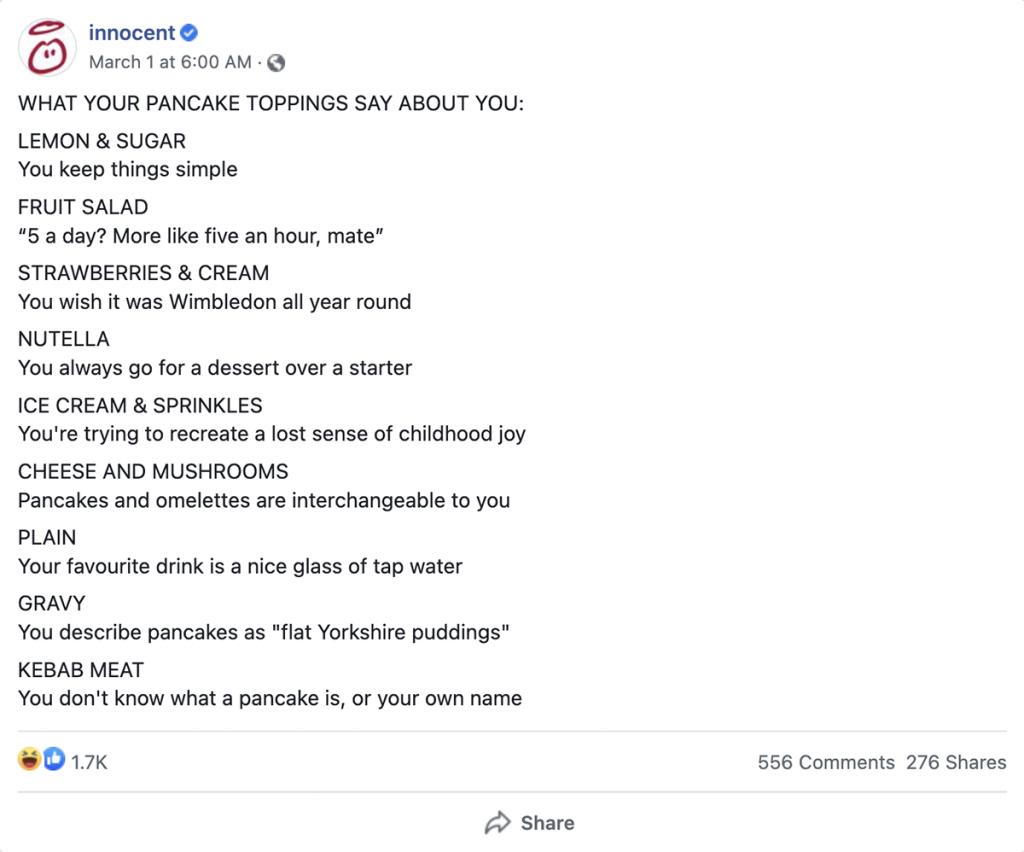Viewport: 1024px width, 852px height.
Task: Click the blue thumbs-up like reaction icon
Action: click(x=53, y=760)
